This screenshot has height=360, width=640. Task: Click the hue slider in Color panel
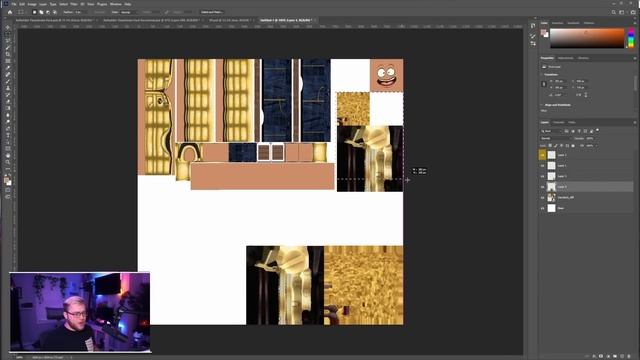(x=631, y=38)
